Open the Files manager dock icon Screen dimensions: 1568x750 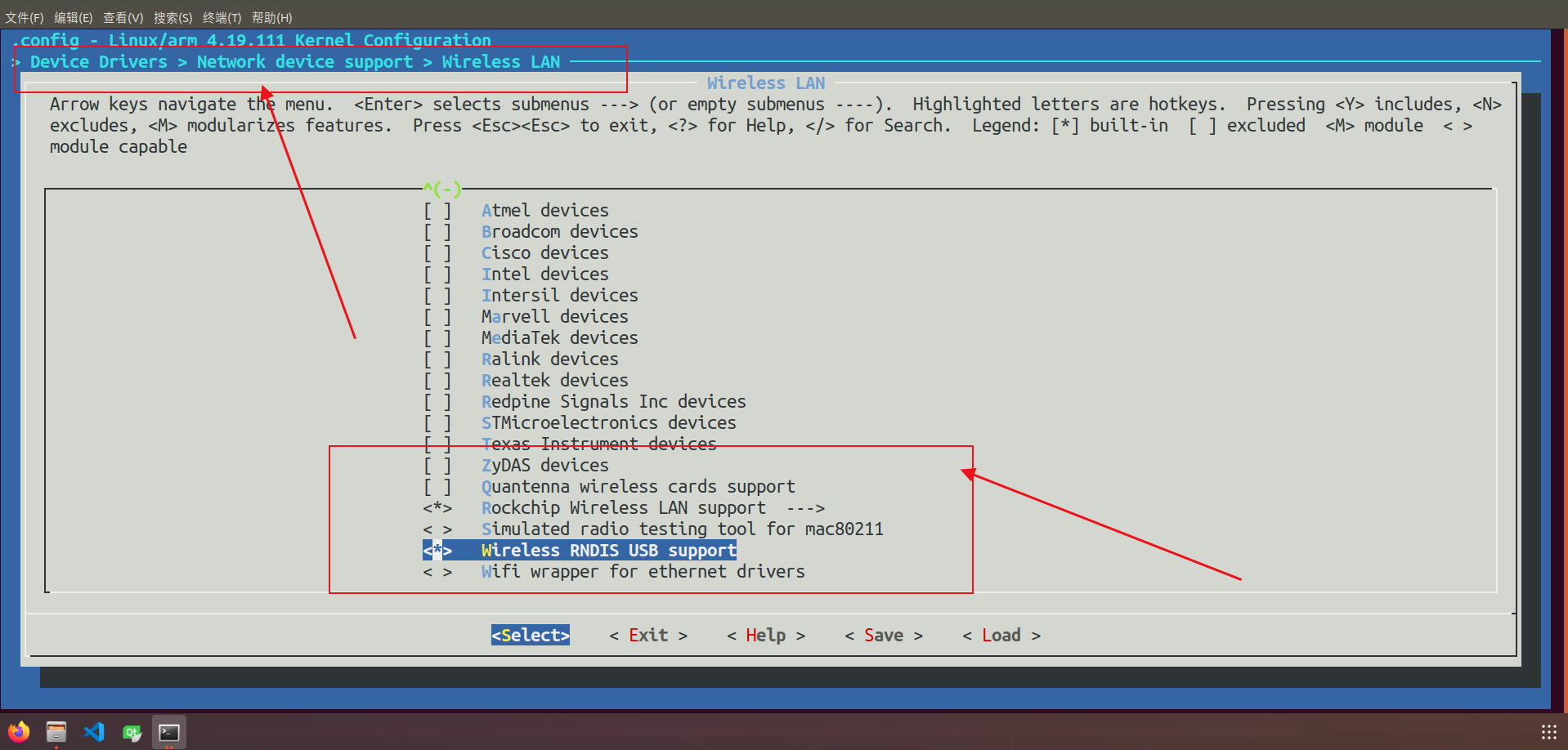pyautogui.click(x=56, y=731)
